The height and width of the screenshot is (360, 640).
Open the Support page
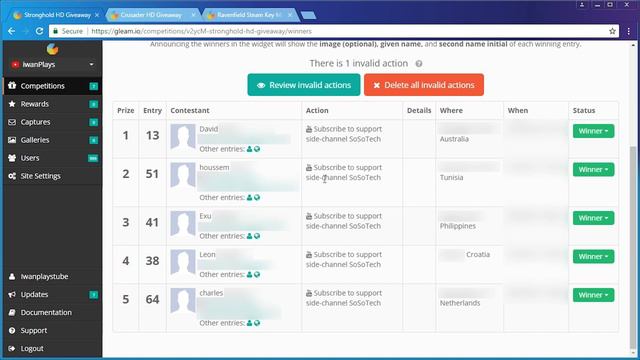[x=33, y=331]
